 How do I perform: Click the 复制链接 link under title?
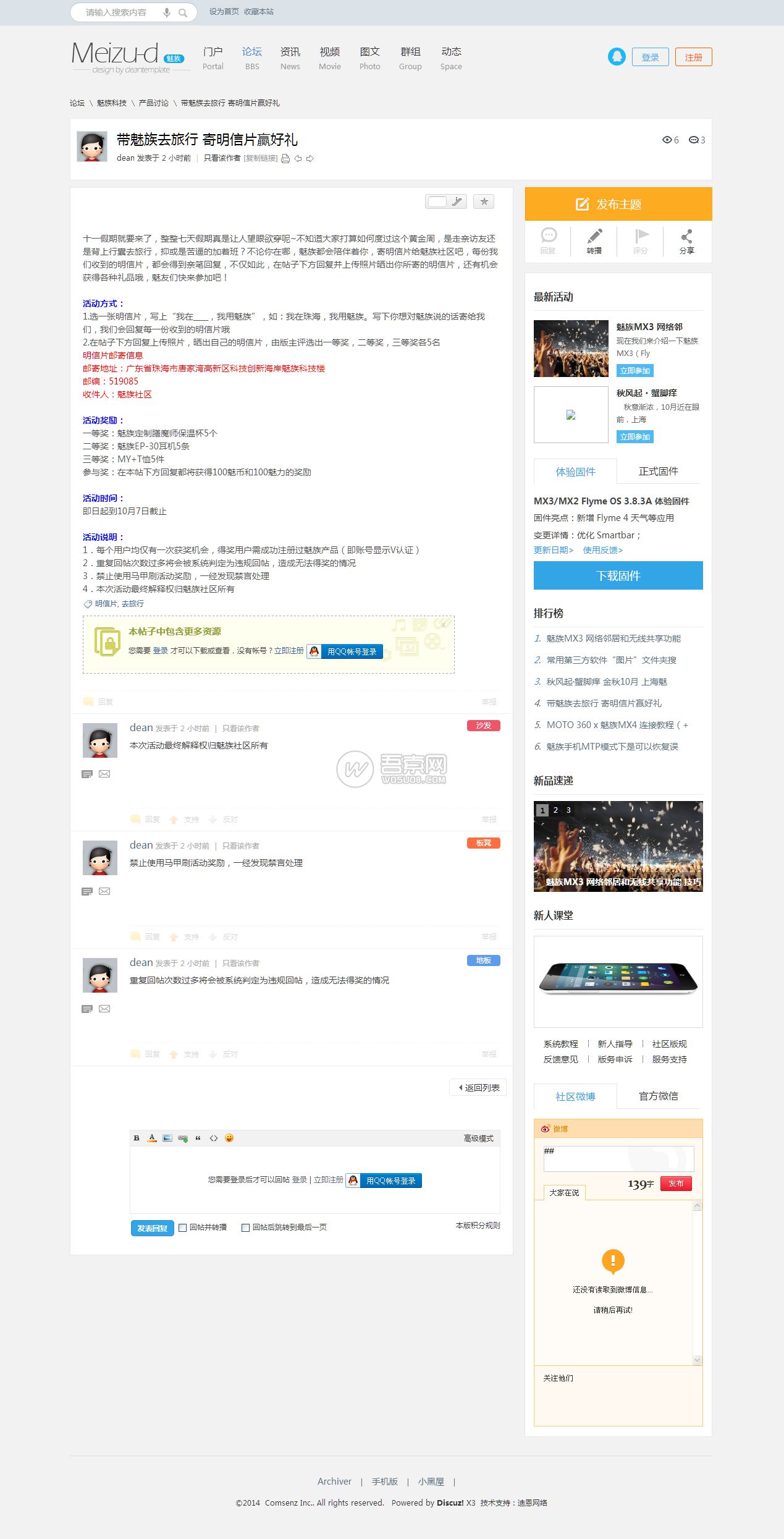(x=261, y=159)
